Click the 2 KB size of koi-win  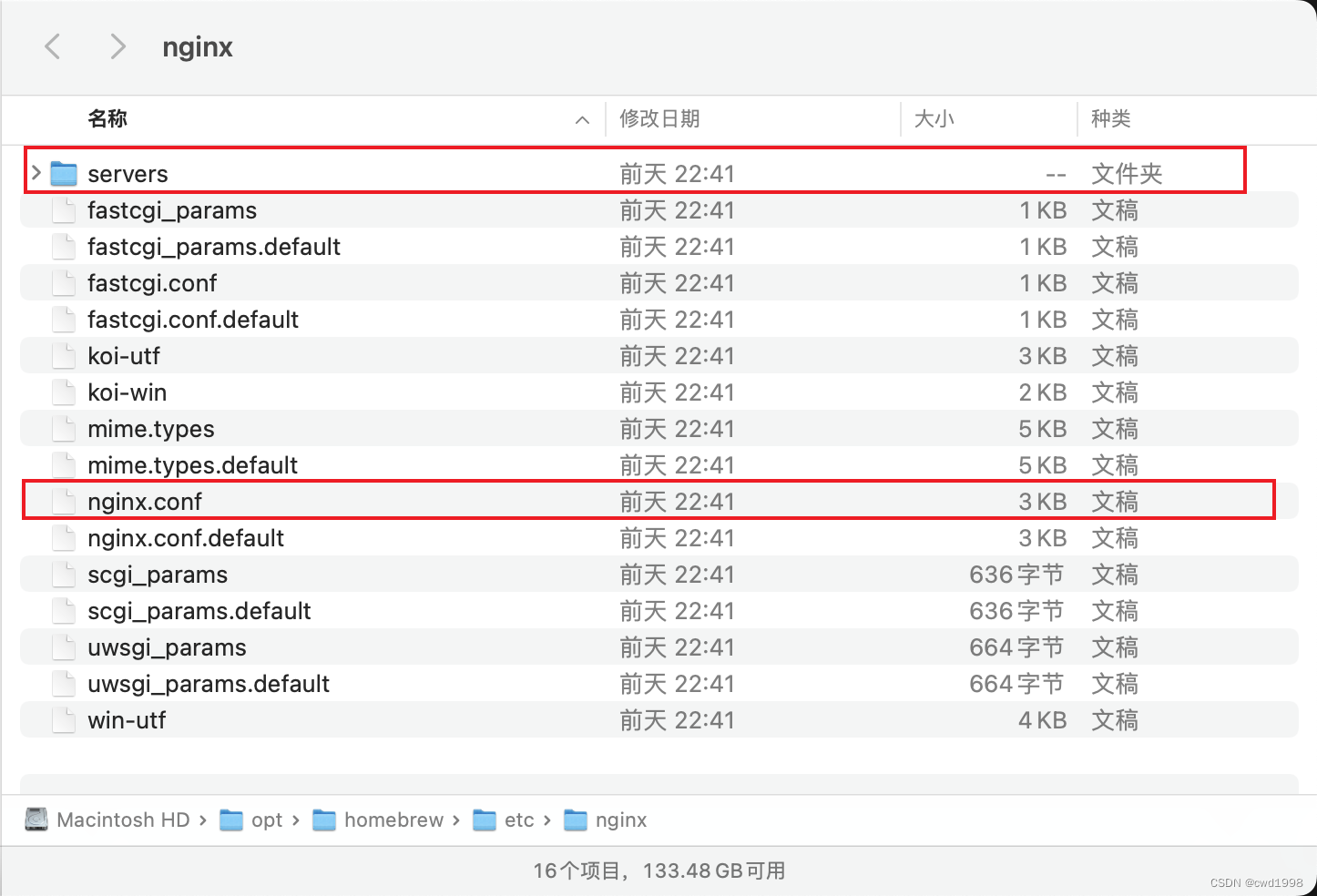coord(1043,392)
